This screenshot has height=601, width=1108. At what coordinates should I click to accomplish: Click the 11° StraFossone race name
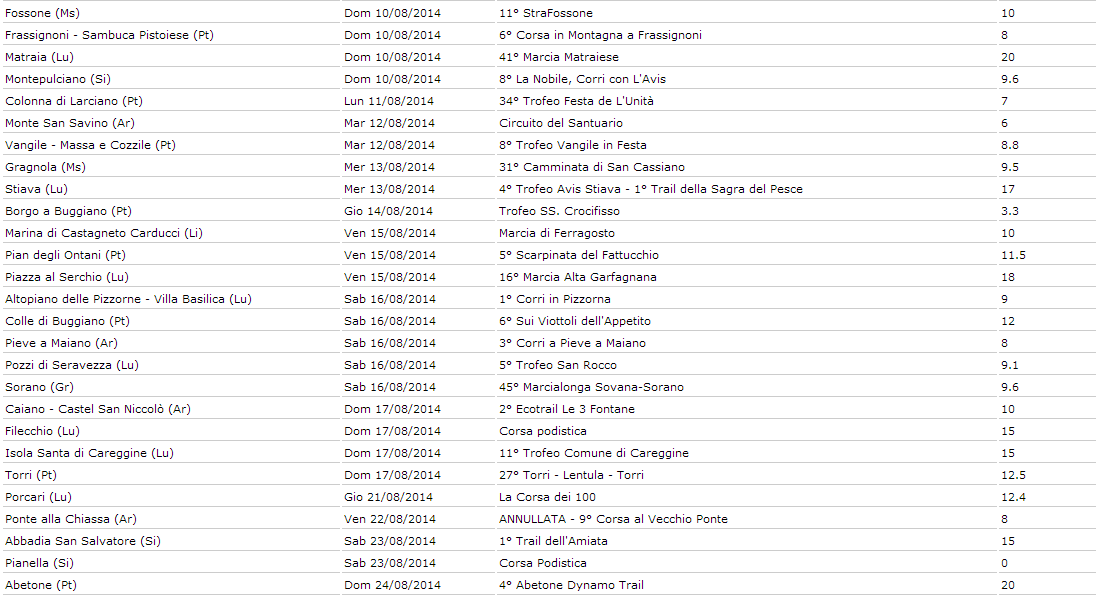coord(546,13)
